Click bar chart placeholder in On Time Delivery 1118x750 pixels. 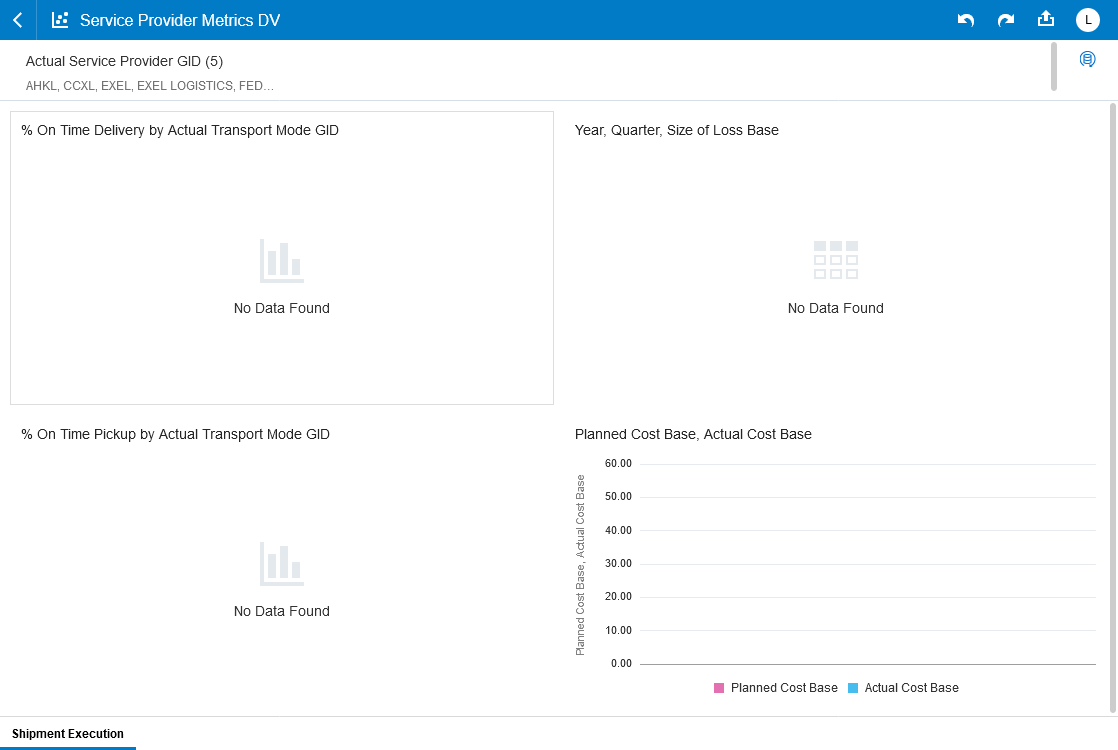click(281, 260)
